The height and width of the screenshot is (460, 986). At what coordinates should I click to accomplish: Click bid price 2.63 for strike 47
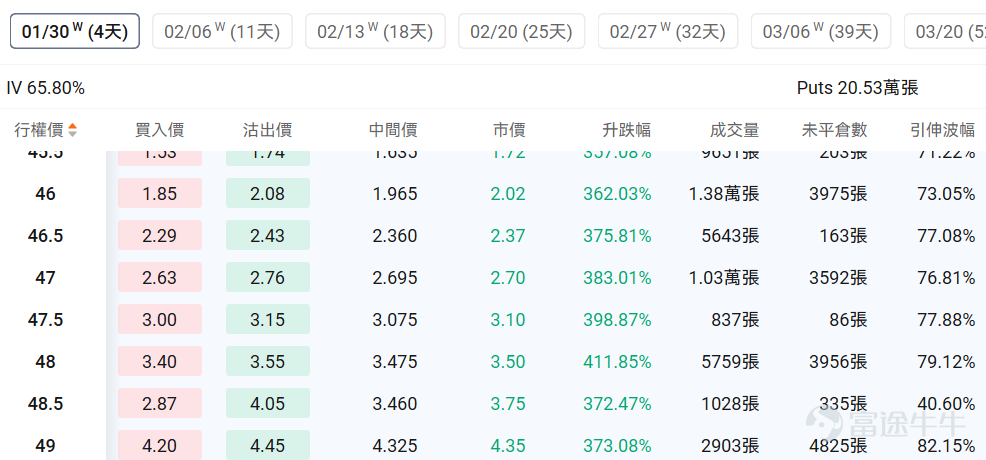[x=160, y=278]
